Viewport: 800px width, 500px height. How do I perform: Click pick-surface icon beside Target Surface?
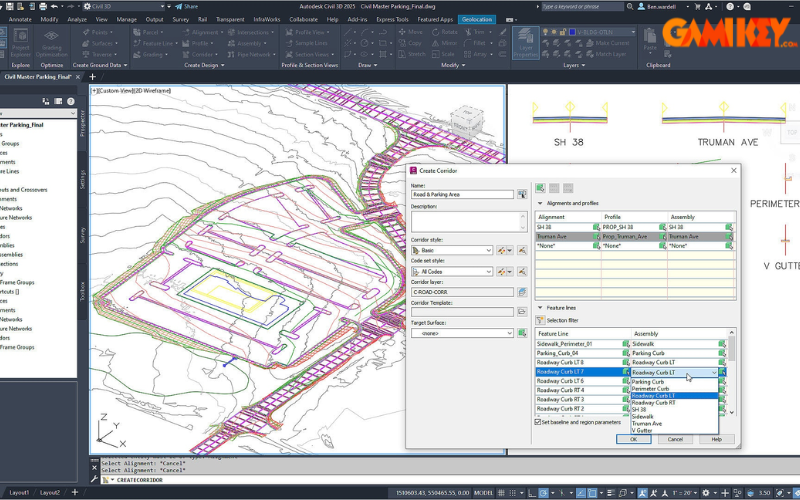click(x=521, y=333)
